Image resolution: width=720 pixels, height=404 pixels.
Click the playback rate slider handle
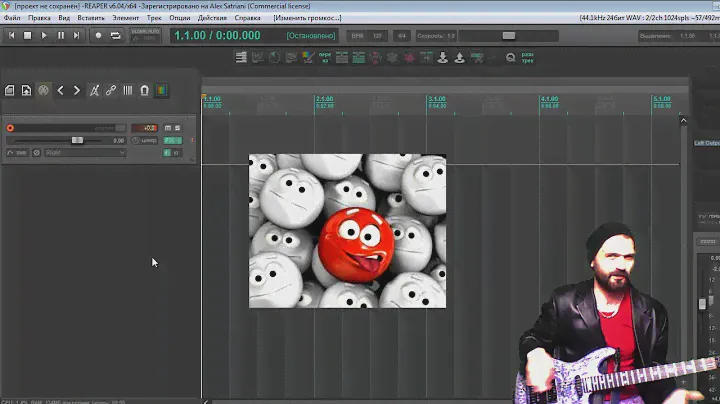(508, 36)
